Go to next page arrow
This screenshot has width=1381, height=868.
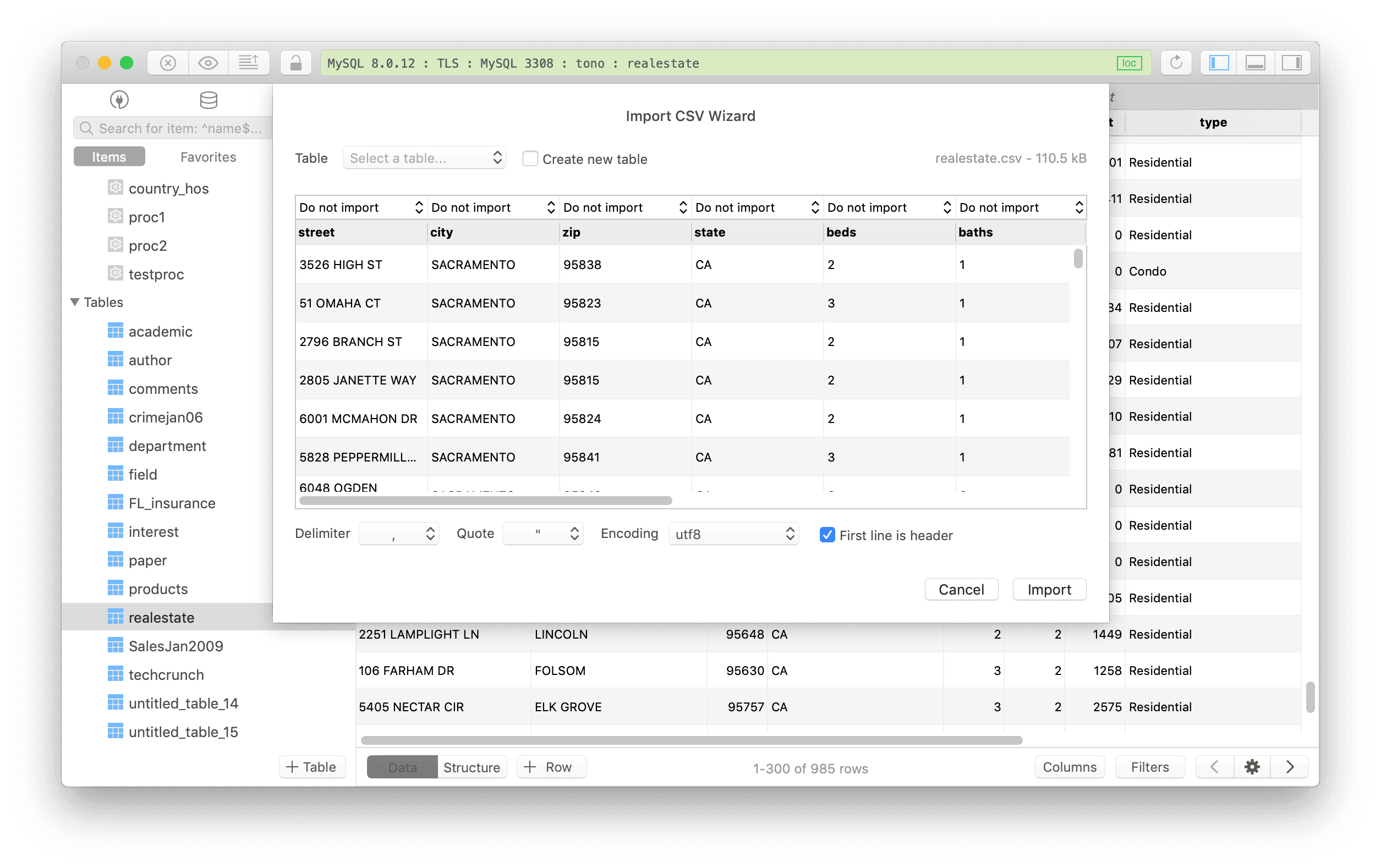(x=1289, y=767)
